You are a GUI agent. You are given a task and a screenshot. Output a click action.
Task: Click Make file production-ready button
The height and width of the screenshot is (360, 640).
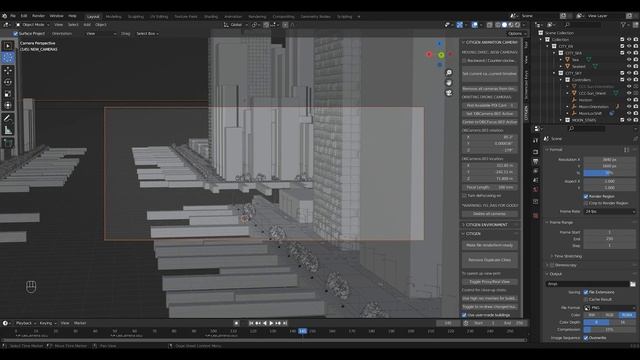point(490,245)
